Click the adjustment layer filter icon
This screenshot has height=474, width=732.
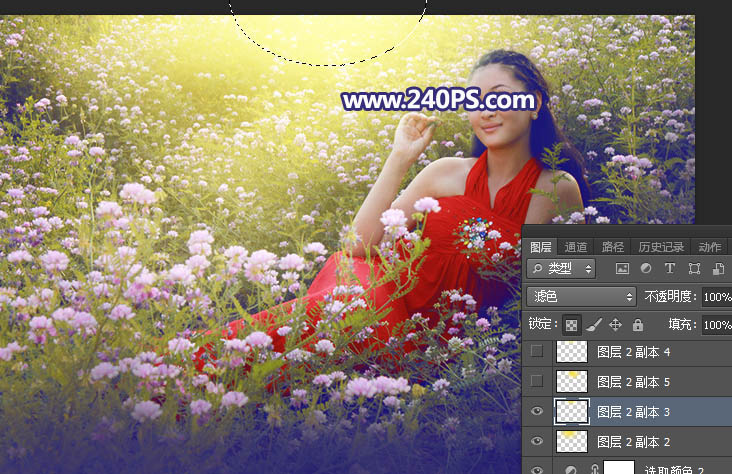pos(646,269)
